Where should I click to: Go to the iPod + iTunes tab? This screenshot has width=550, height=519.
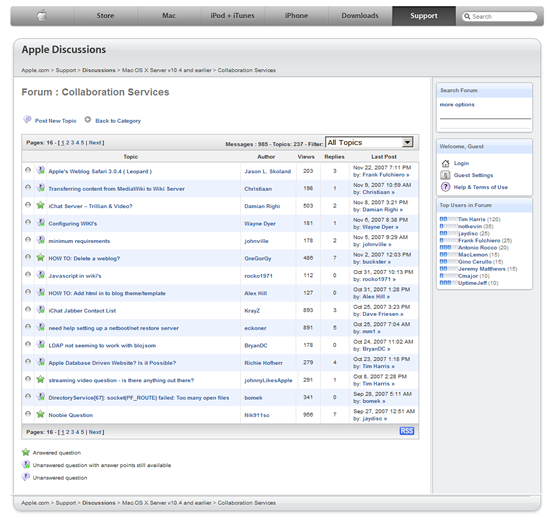(x=233, y=16)
